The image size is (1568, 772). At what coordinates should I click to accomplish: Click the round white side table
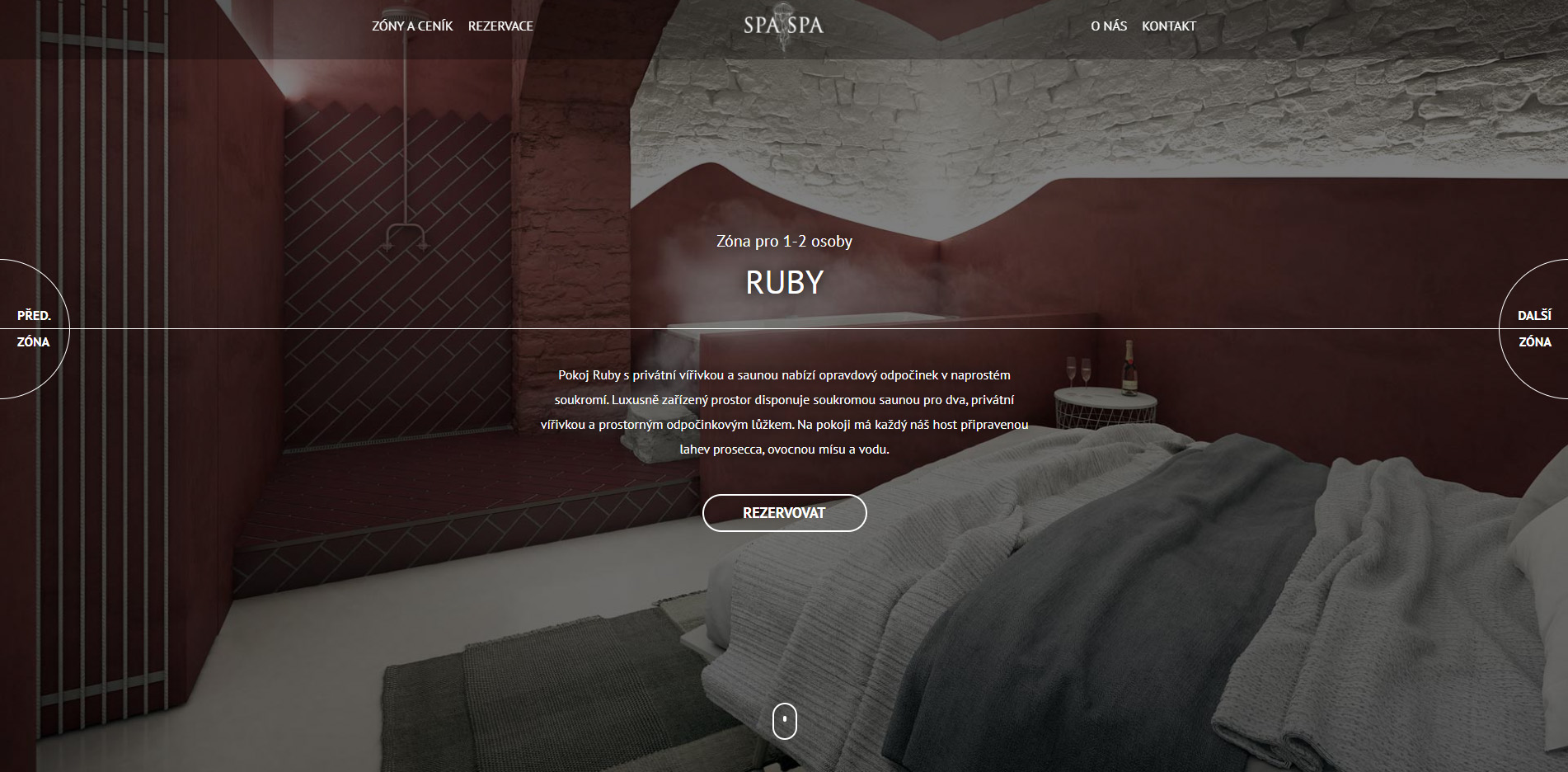point(1105,408)
